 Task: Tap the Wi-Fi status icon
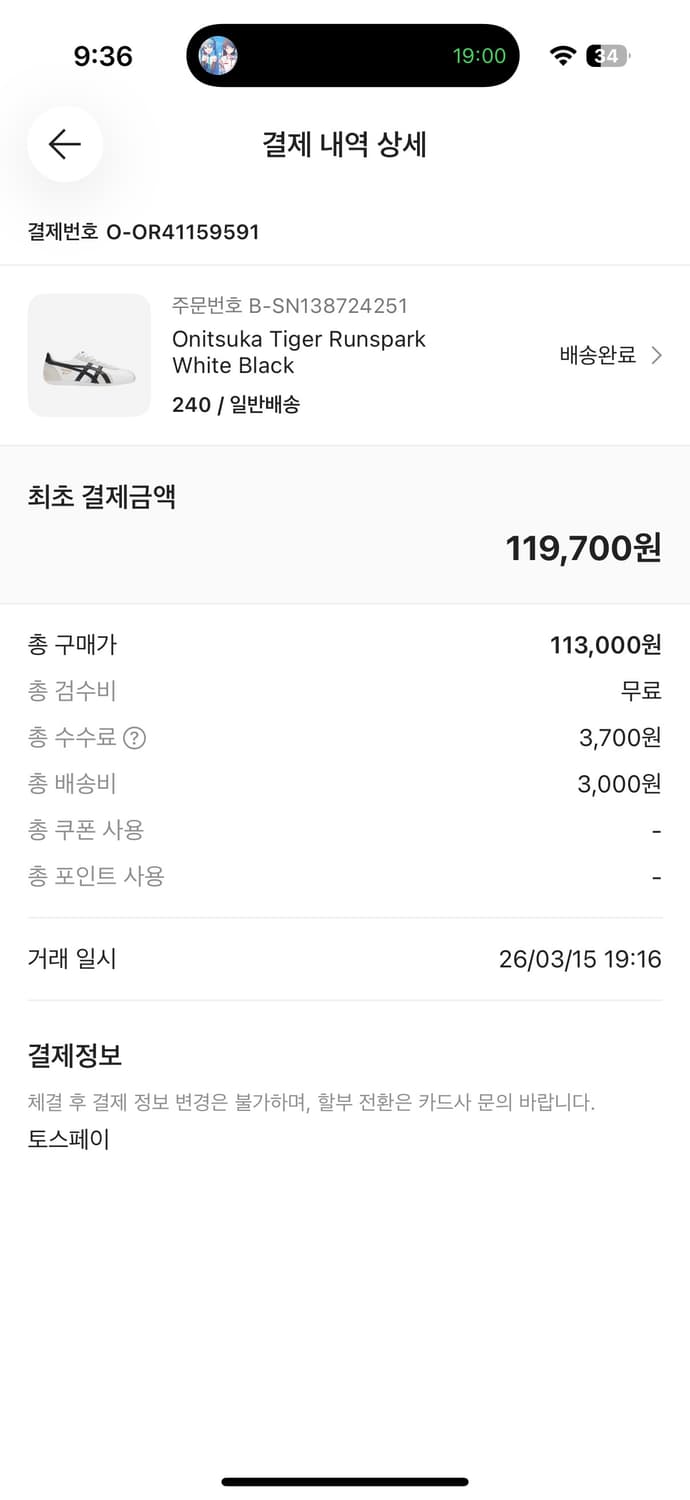point(562,55)
